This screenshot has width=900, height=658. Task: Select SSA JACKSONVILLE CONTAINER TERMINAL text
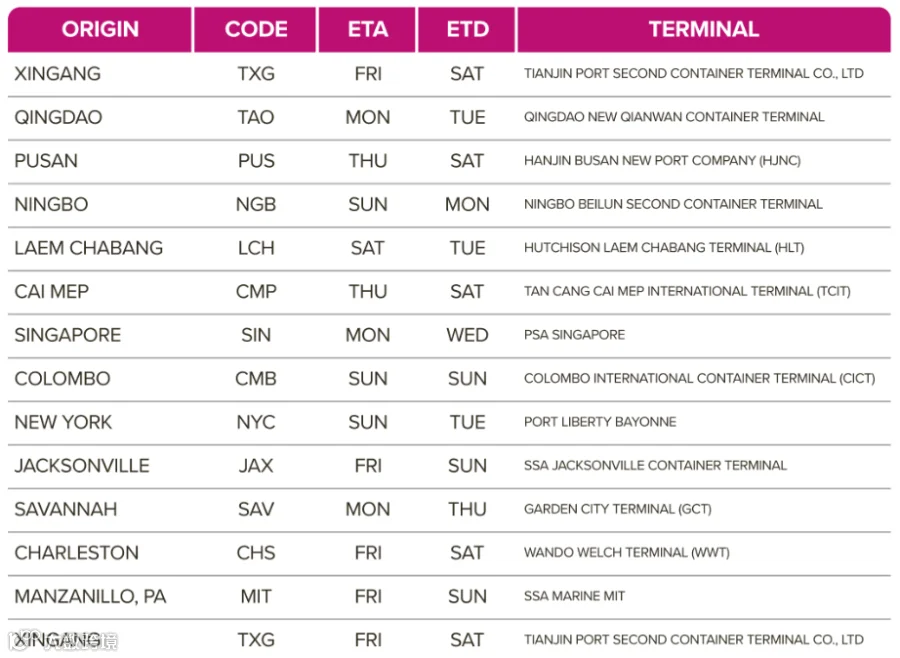click(x=655, y=466)
